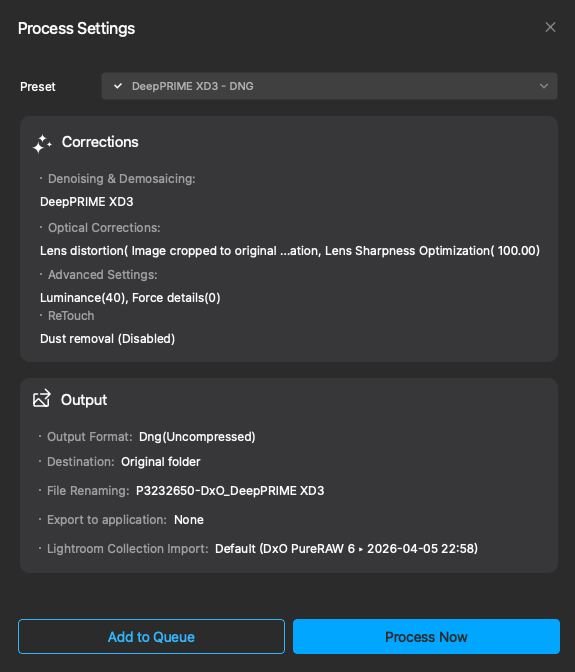Close the Process Settings dialog
This screenshot has width=575, height=672.
550,27
